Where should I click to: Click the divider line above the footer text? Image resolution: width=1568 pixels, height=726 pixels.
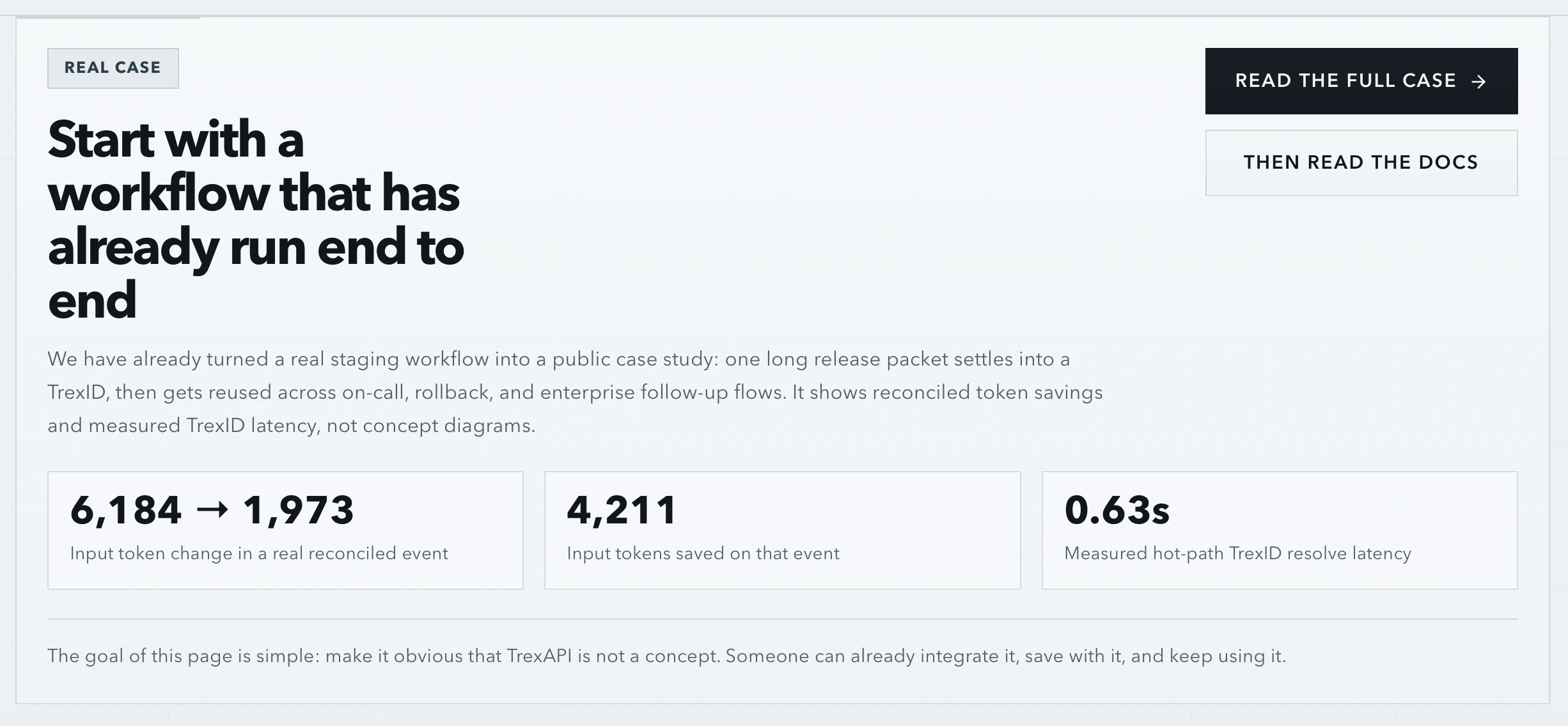click(782, 619)
